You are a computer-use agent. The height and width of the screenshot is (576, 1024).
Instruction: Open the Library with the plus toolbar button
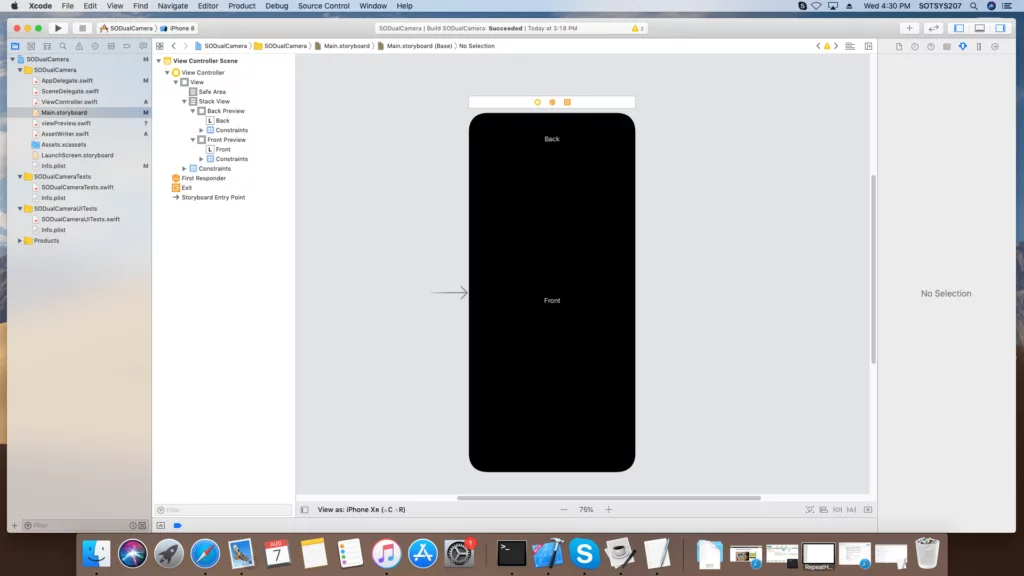coord(908,28)
